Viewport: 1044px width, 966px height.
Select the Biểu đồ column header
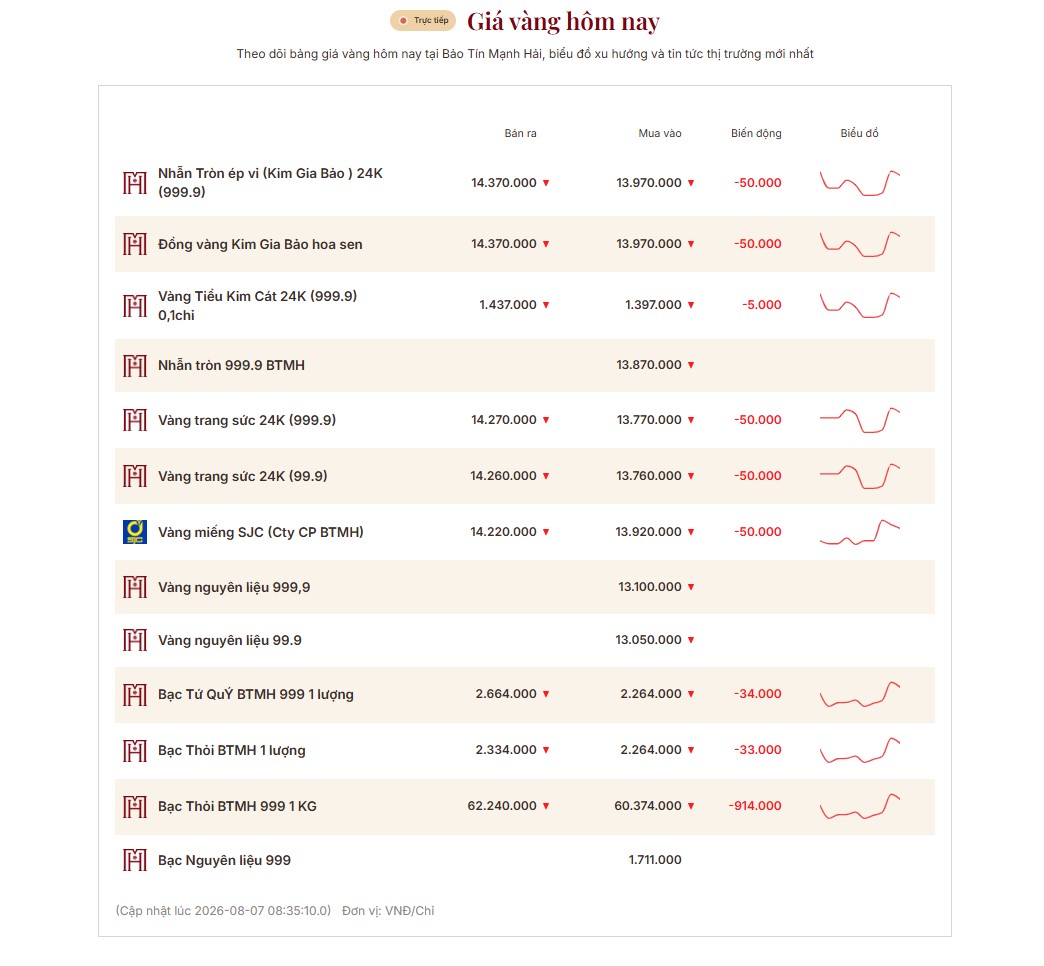tap(860, 133)
